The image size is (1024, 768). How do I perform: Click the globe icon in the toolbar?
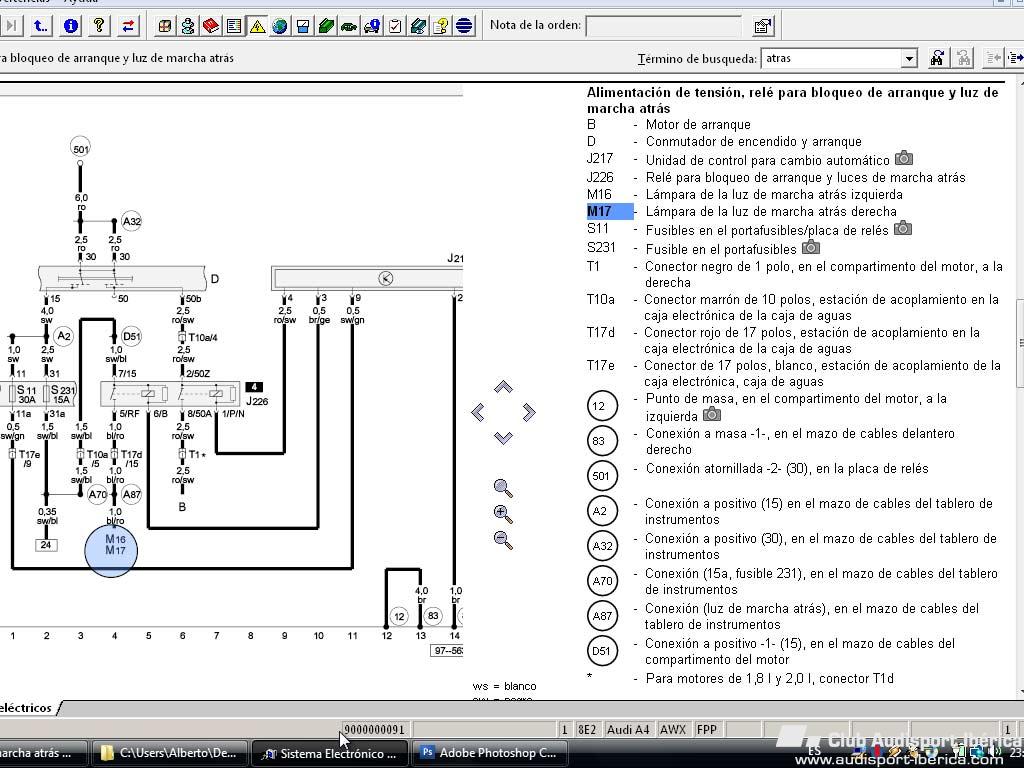pos(280,26)
